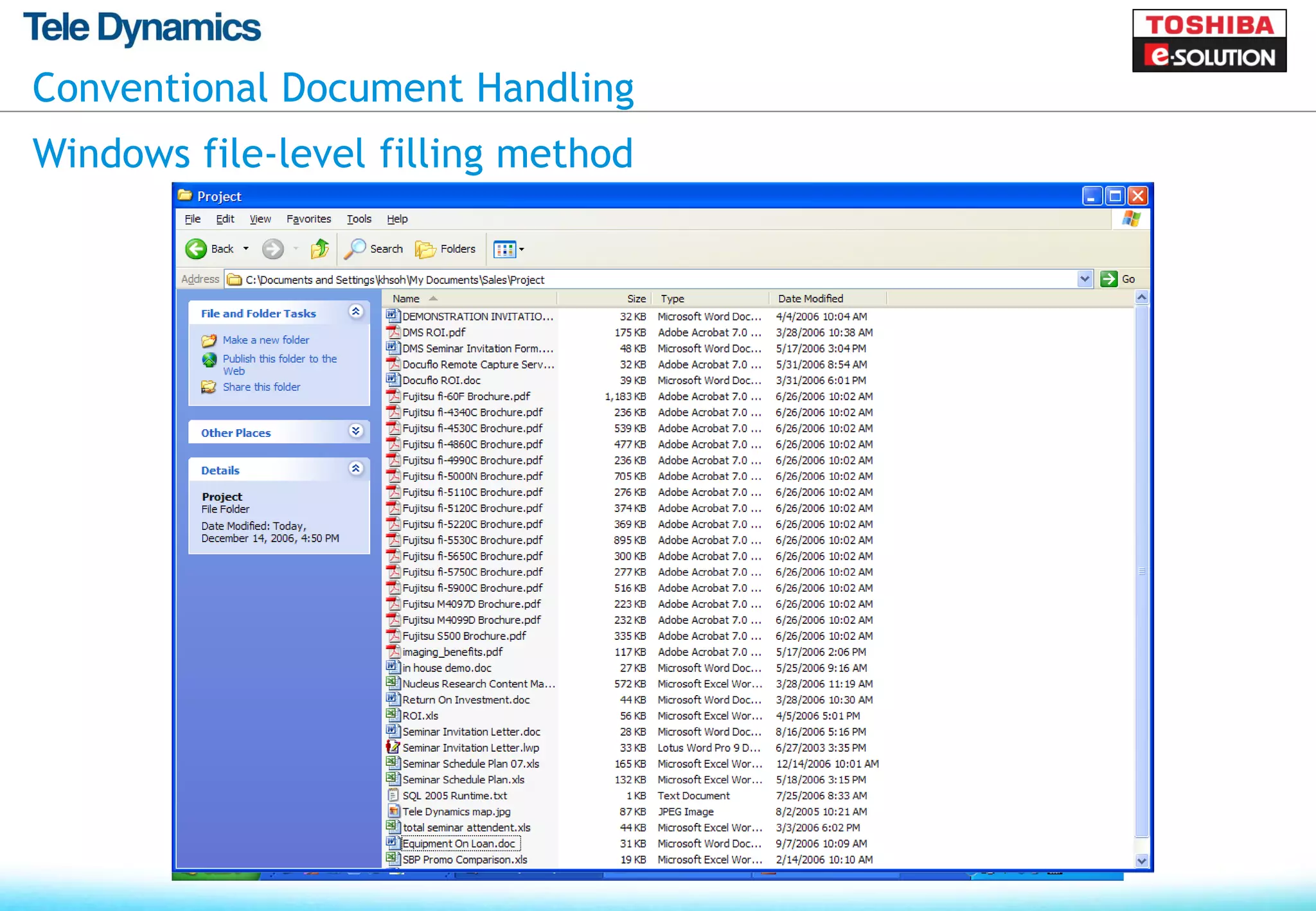Select total seminar attendent.xls

coord(467,827)
